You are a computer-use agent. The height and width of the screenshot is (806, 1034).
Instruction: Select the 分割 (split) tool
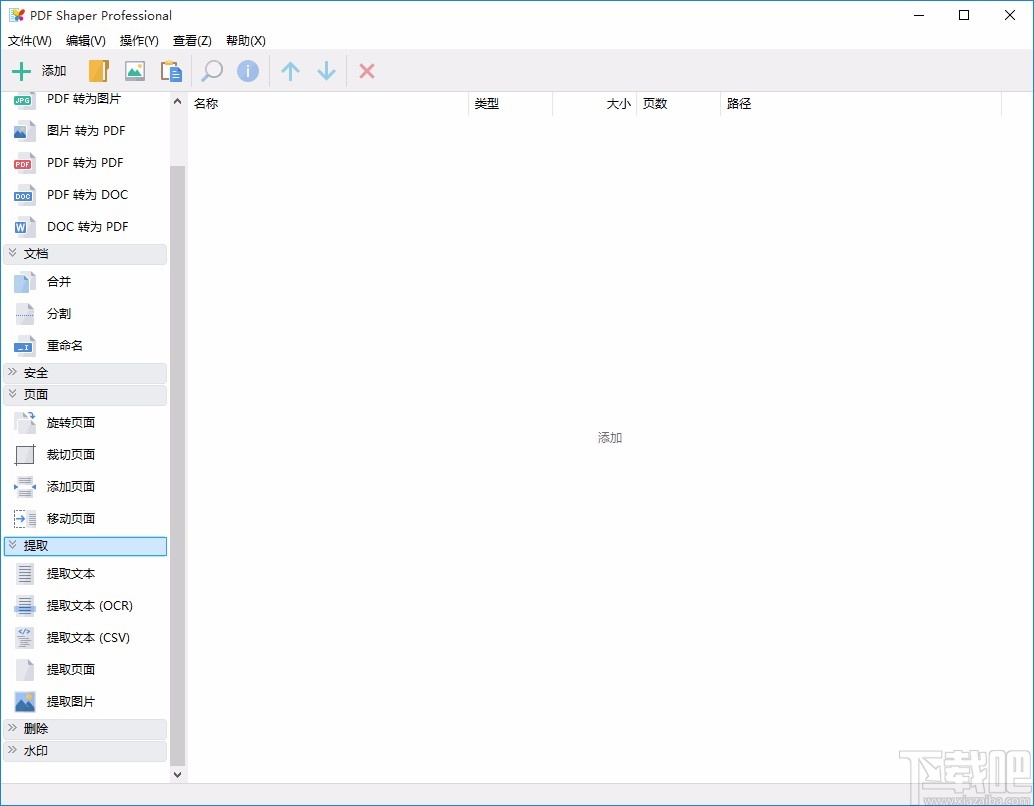coord(58,313)
